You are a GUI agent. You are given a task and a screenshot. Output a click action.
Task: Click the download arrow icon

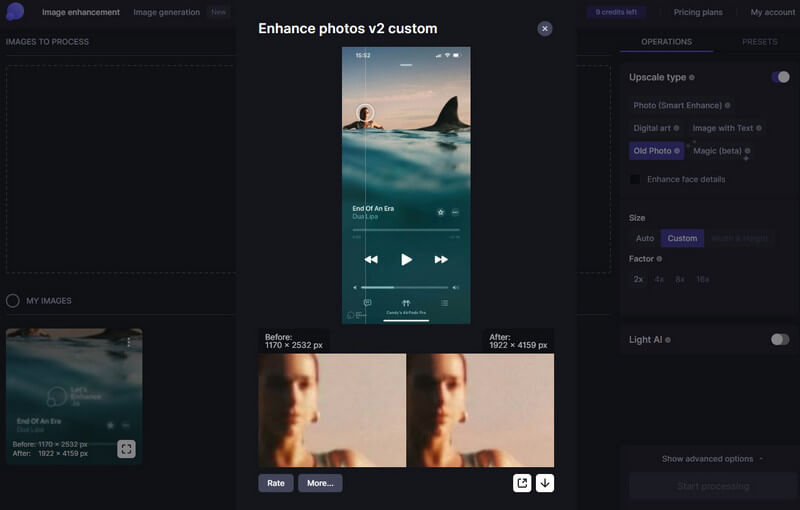(544, 483)
